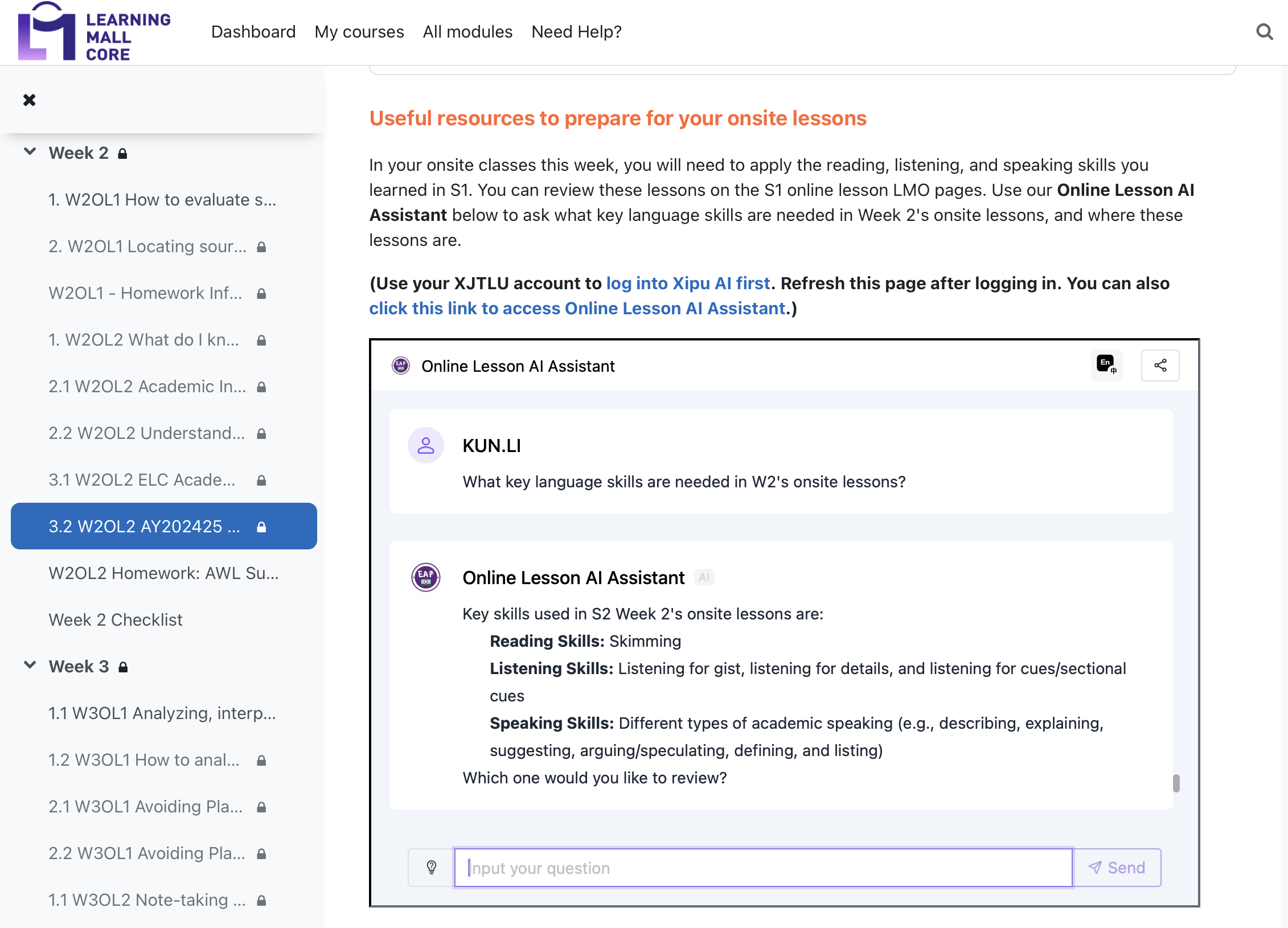Click the Learning Mall Core logo
Screen dimensions: 1288x928
click(x=94, y=33)
